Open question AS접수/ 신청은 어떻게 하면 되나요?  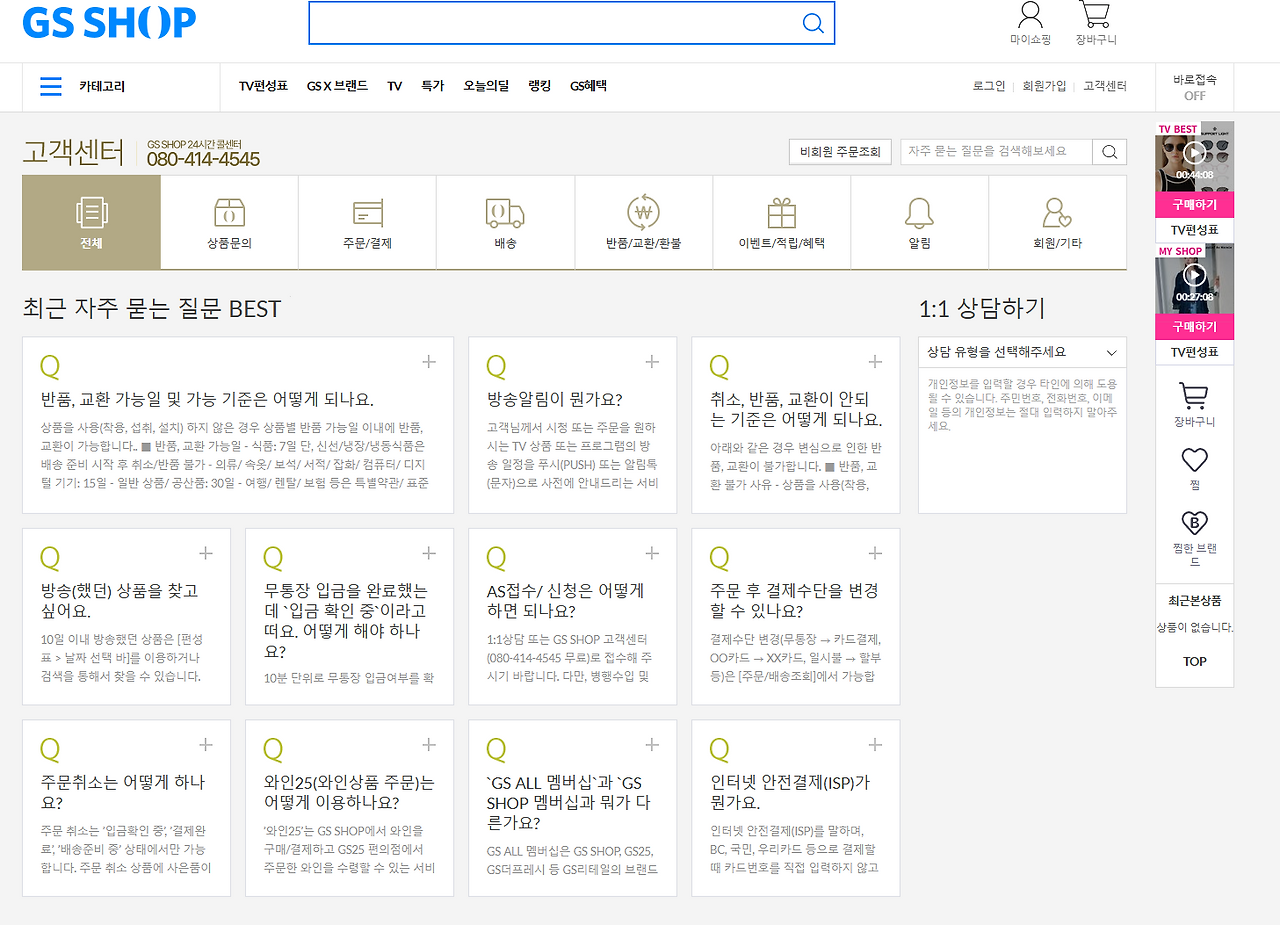pyautogui.click(x=565, y=601)
